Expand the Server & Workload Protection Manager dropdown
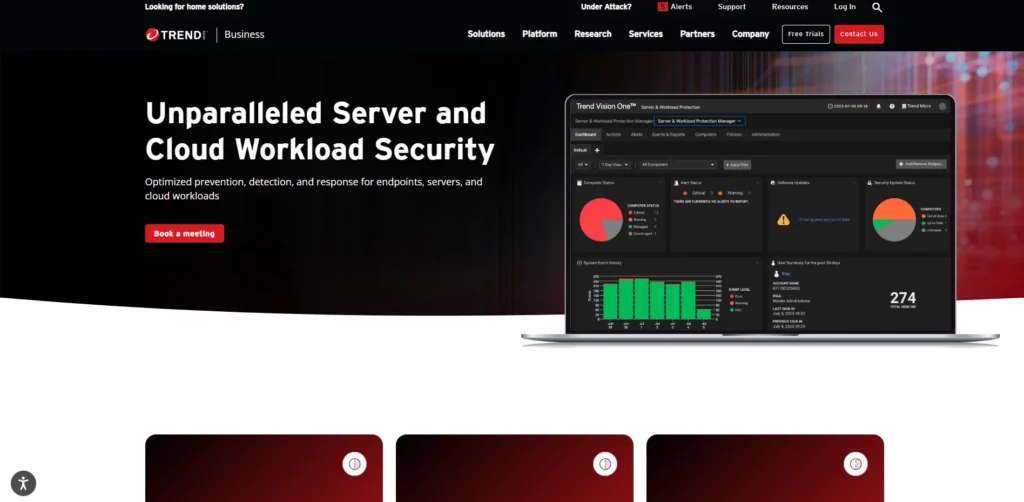The width and height of the screenshot is (1024, 502). (699, 121)
